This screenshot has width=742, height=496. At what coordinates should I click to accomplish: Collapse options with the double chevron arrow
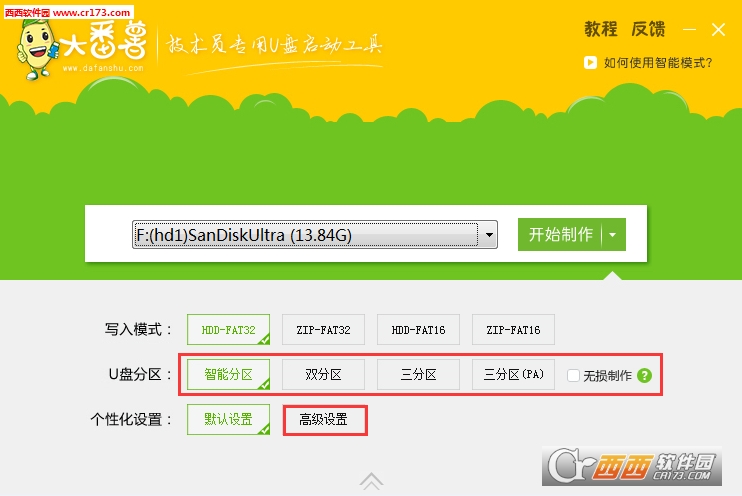tap(371, 481)
